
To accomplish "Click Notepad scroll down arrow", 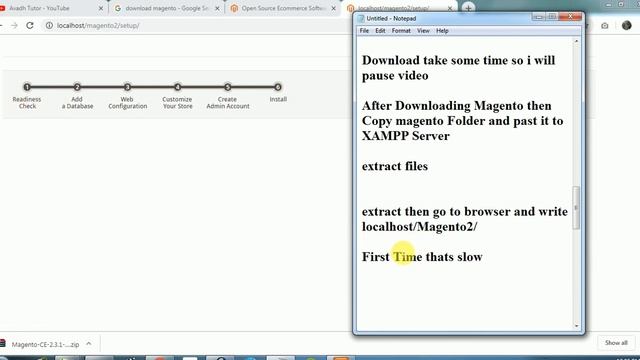I will point(576,326).
